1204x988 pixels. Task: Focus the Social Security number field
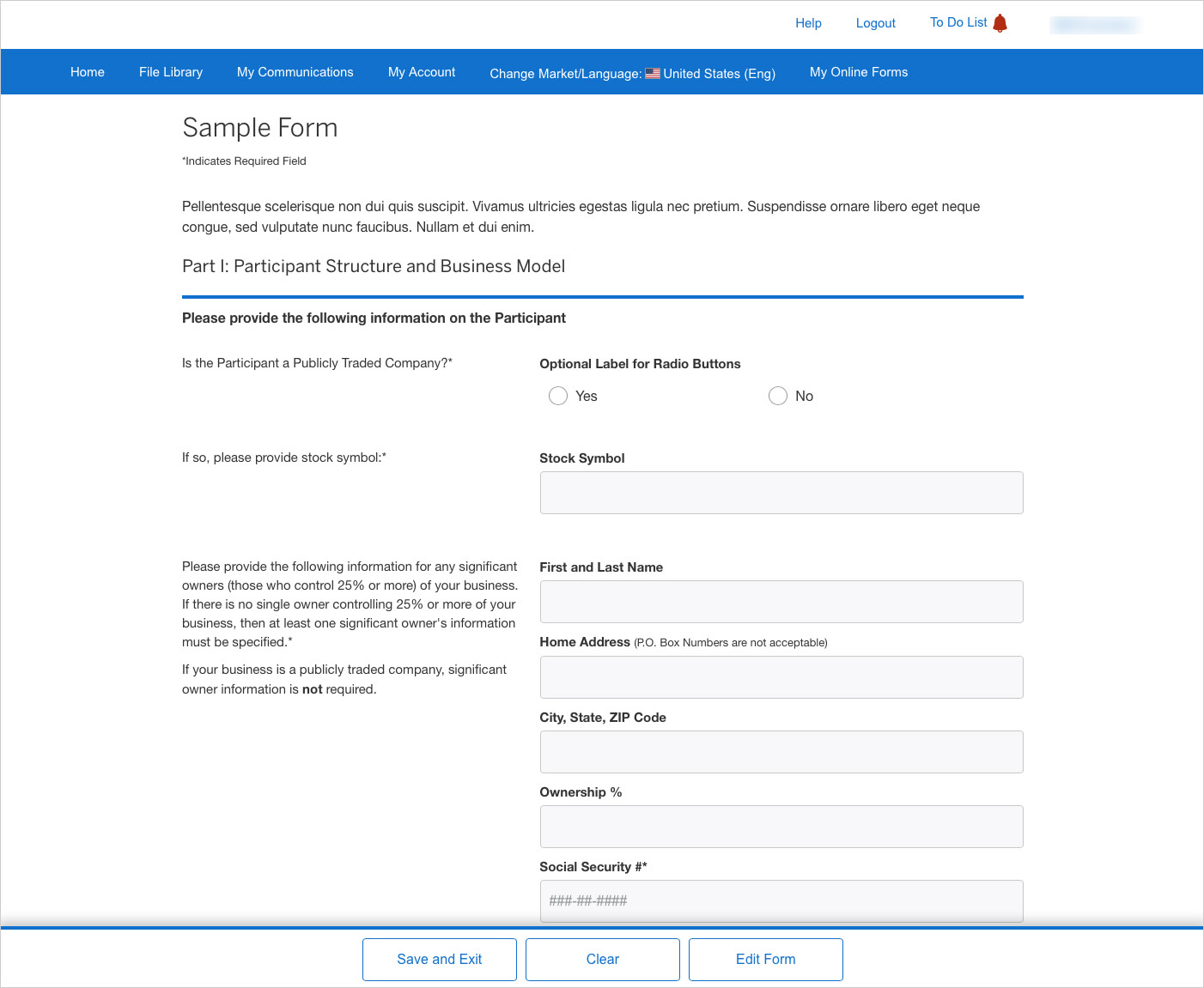pyautogui.click(x=781, y=900)
